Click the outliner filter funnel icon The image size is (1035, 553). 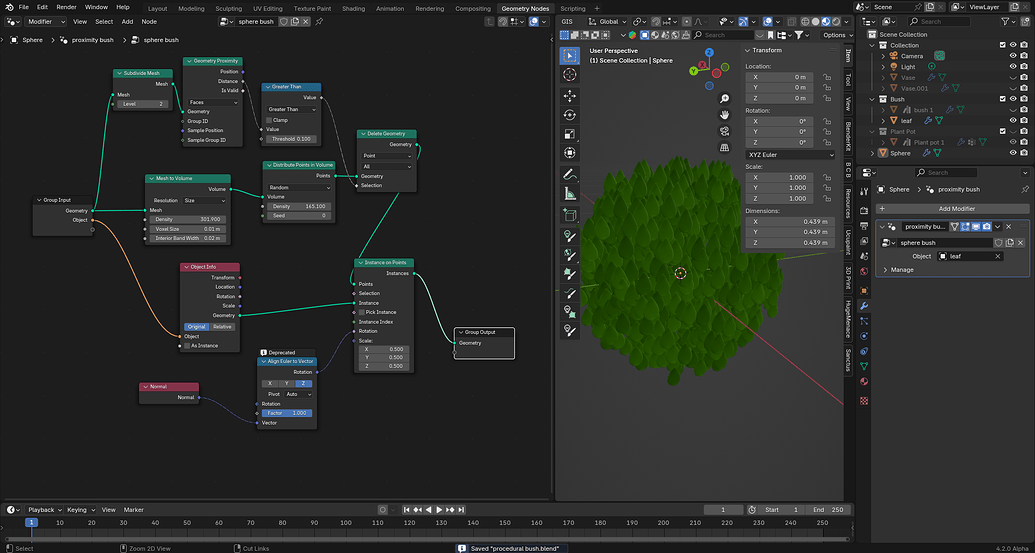click(1006, 22)
